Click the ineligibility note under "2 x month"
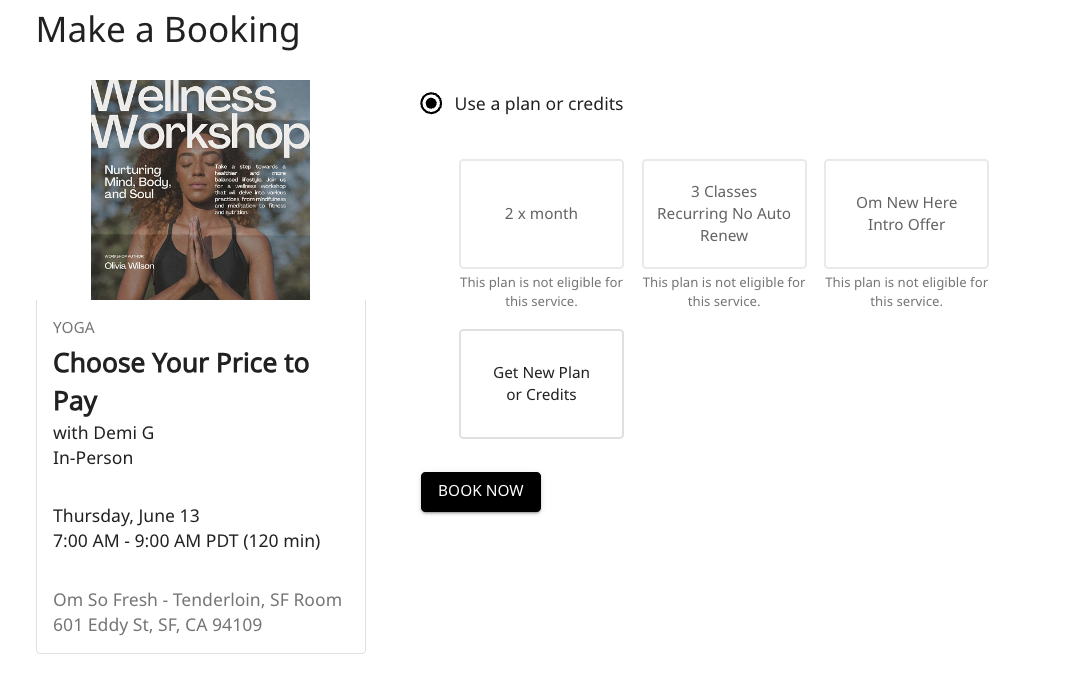Screen dimensions: 1076x687 click(x=541, y=292)
